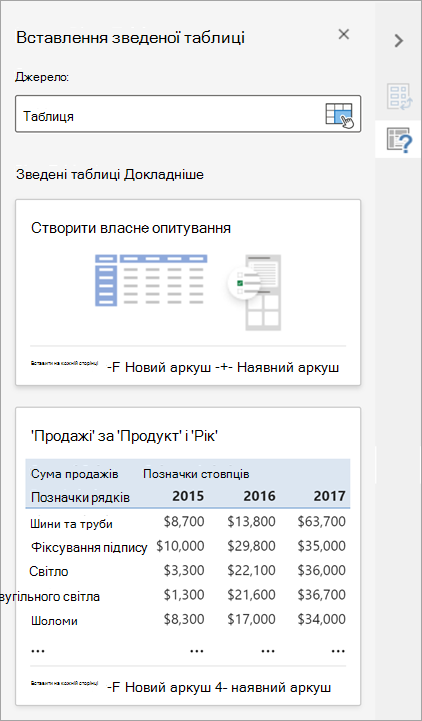Viewport: 422px width, 721px height.
Task: Click the $63,700 cell
Action: (321, 521)
